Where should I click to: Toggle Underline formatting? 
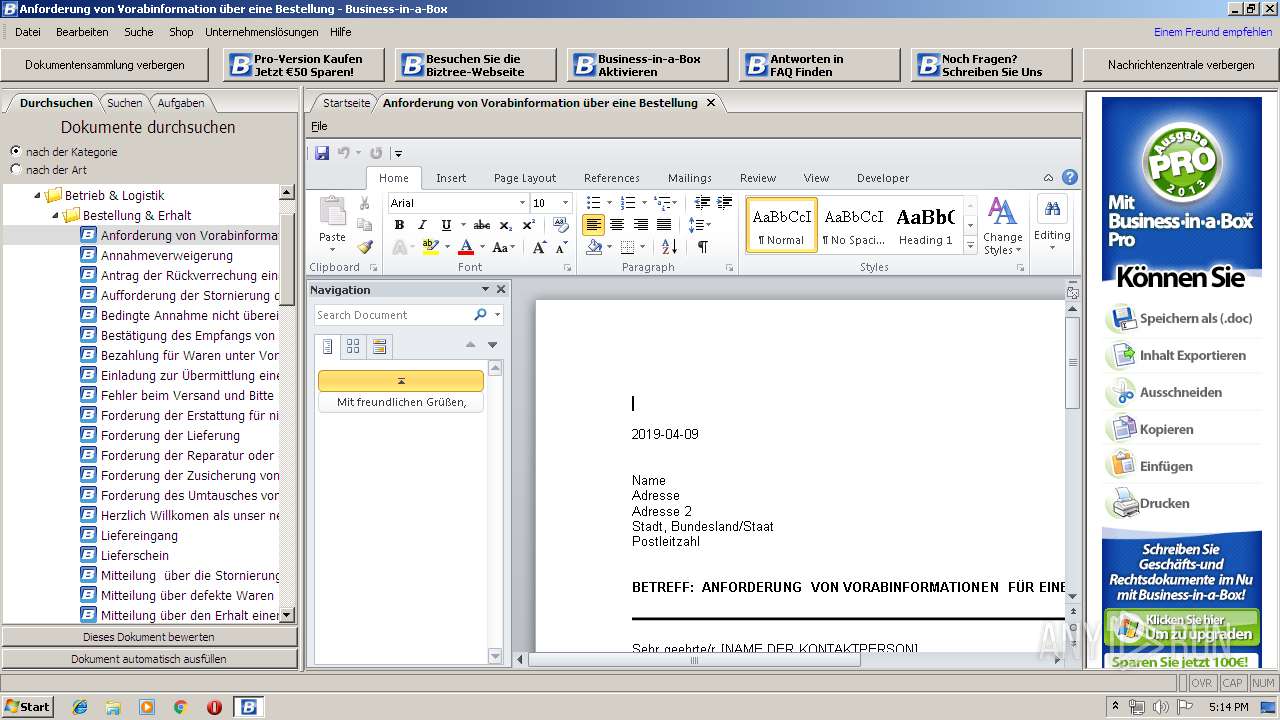(446, 225)
